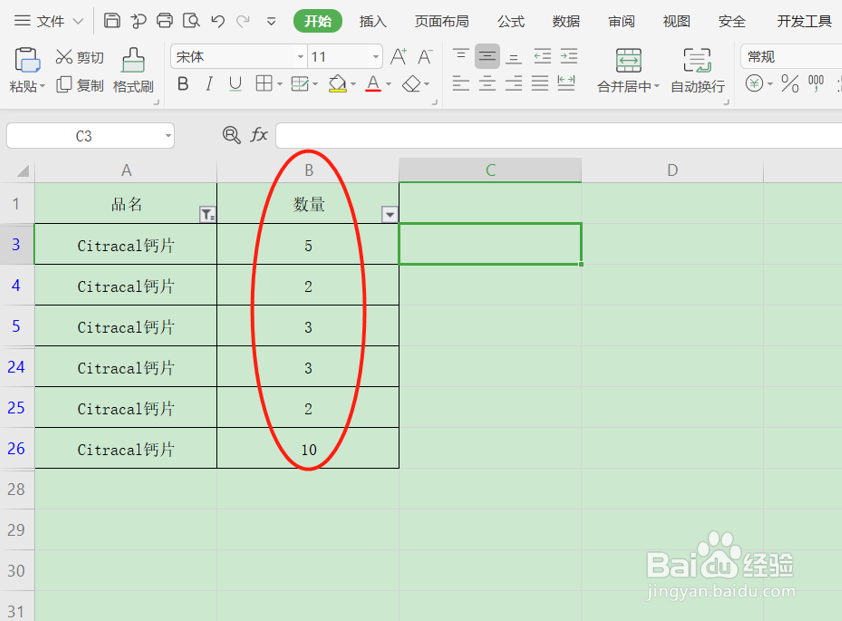Toggle underline formatting
842x621 pixels.
(x=234, y=84)
